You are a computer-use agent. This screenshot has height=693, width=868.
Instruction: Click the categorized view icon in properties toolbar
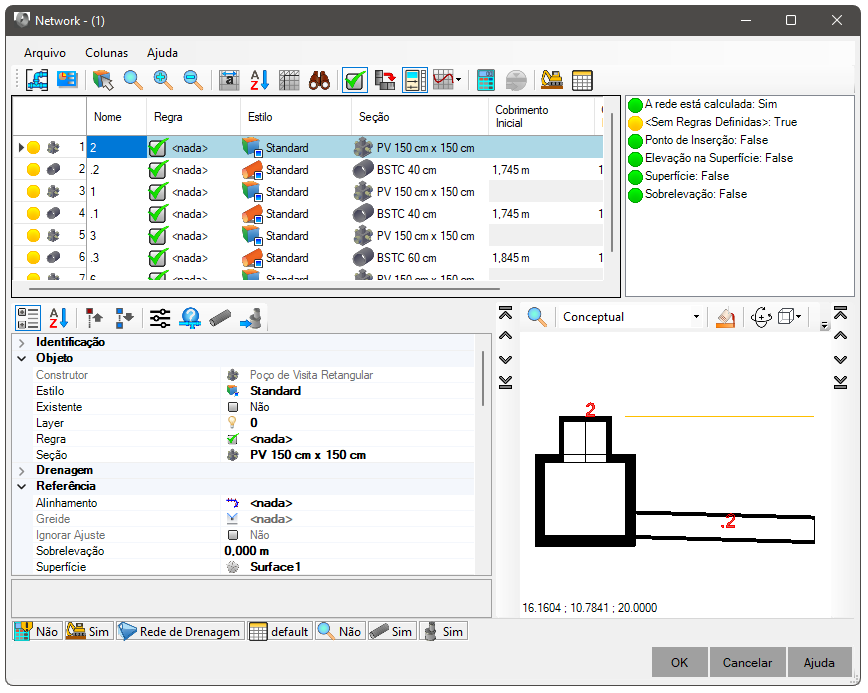[x=28, y=318]
